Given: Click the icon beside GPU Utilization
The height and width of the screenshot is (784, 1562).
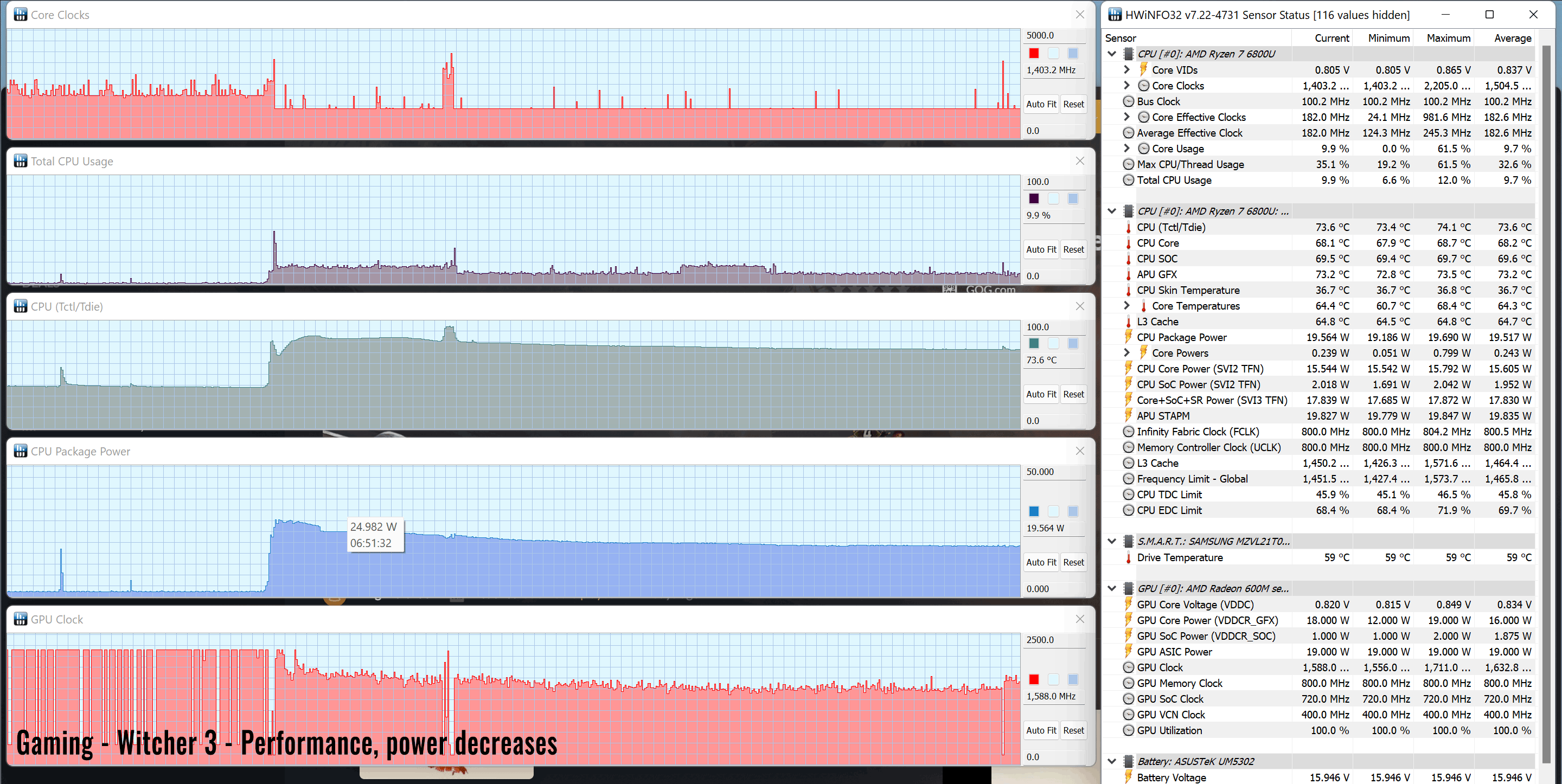Looking at the screenshot, I should (1129, 731).
